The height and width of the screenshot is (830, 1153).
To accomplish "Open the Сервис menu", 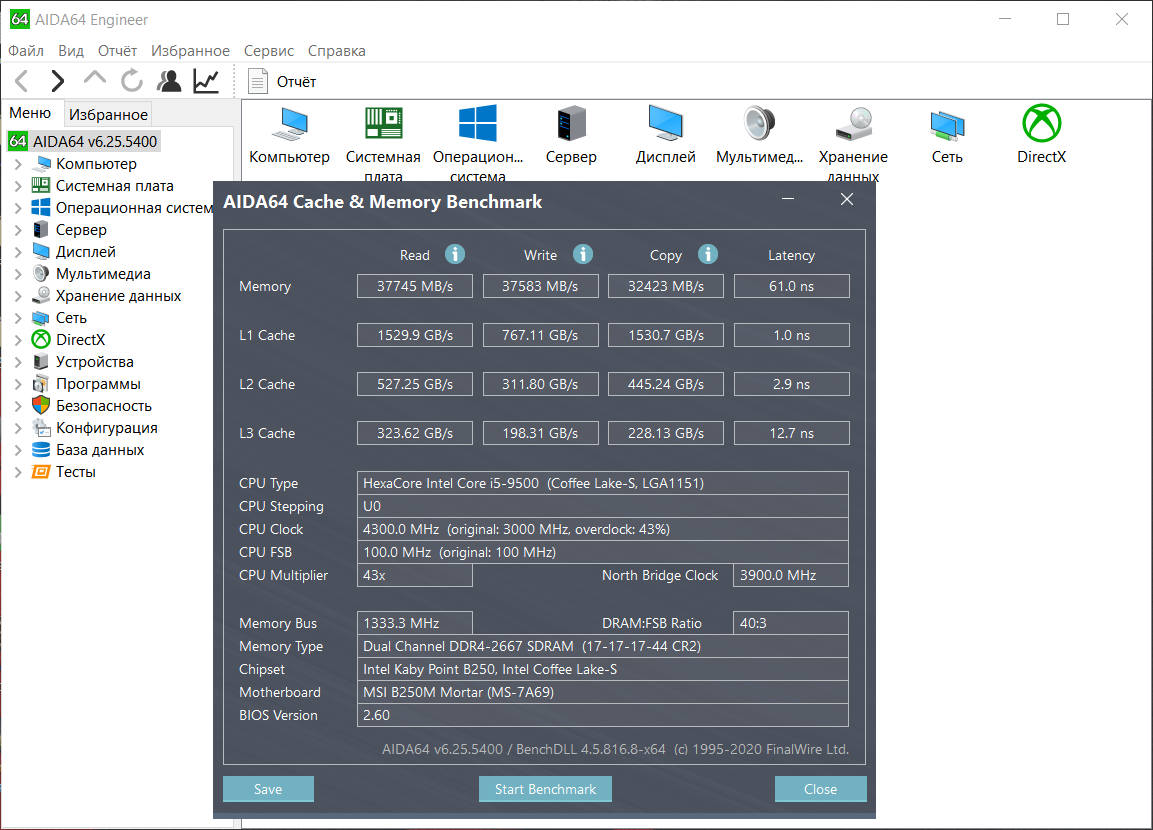I will pos(268,51).
